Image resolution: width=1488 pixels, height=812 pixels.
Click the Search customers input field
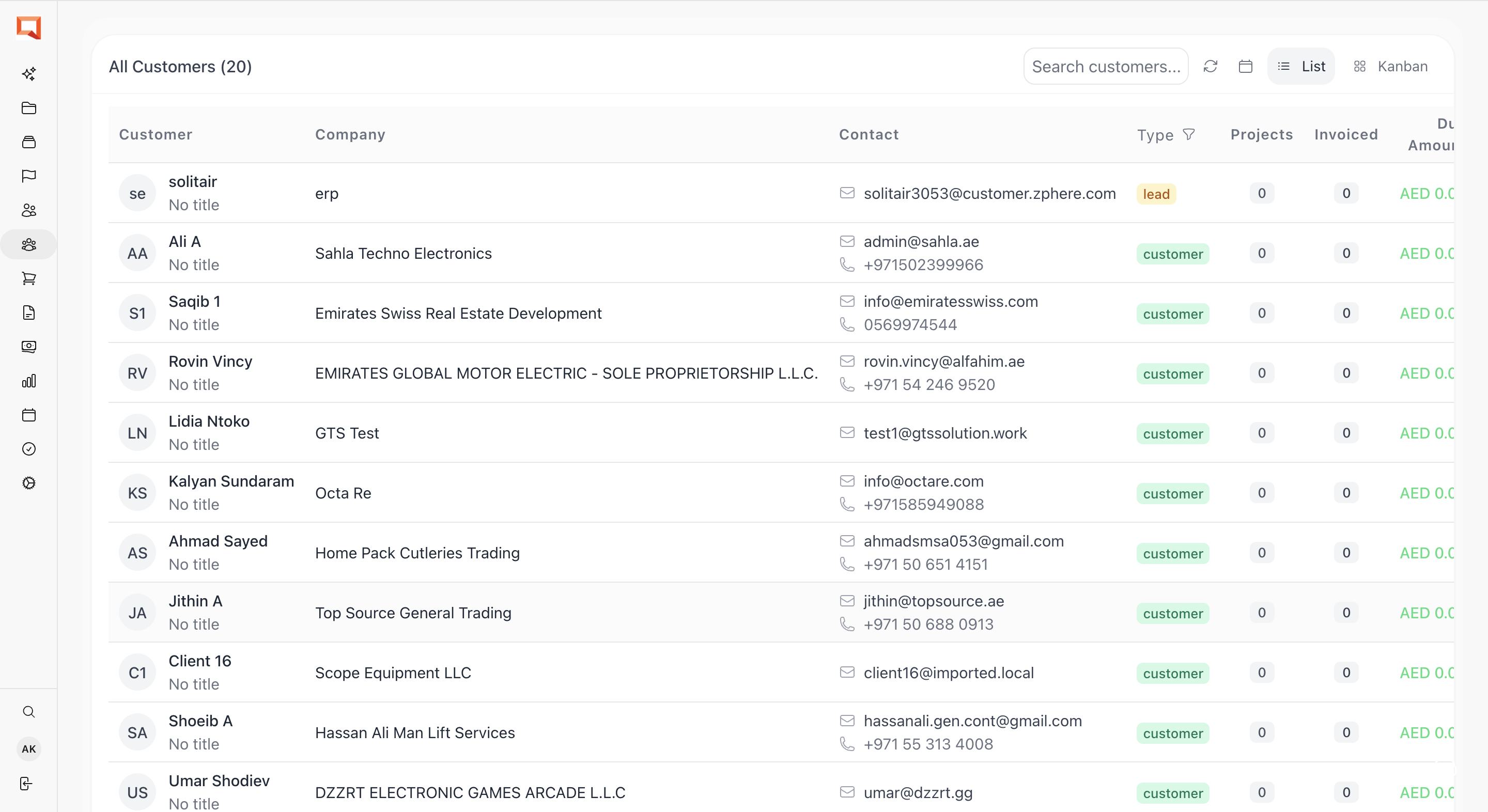click(1106, 66)
